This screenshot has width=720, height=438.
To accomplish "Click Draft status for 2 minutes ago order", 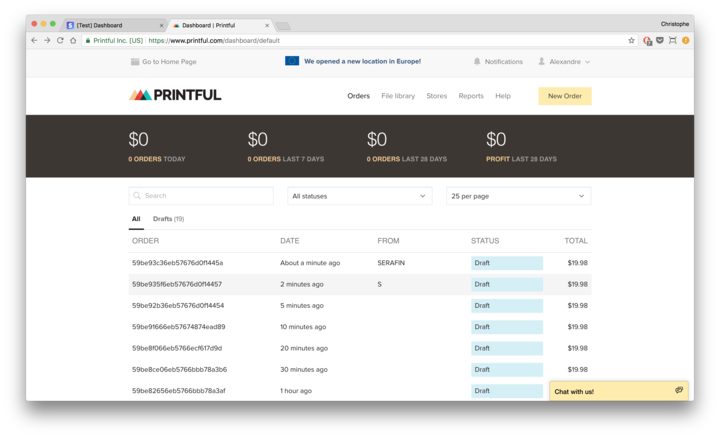I will coord(507,284).
